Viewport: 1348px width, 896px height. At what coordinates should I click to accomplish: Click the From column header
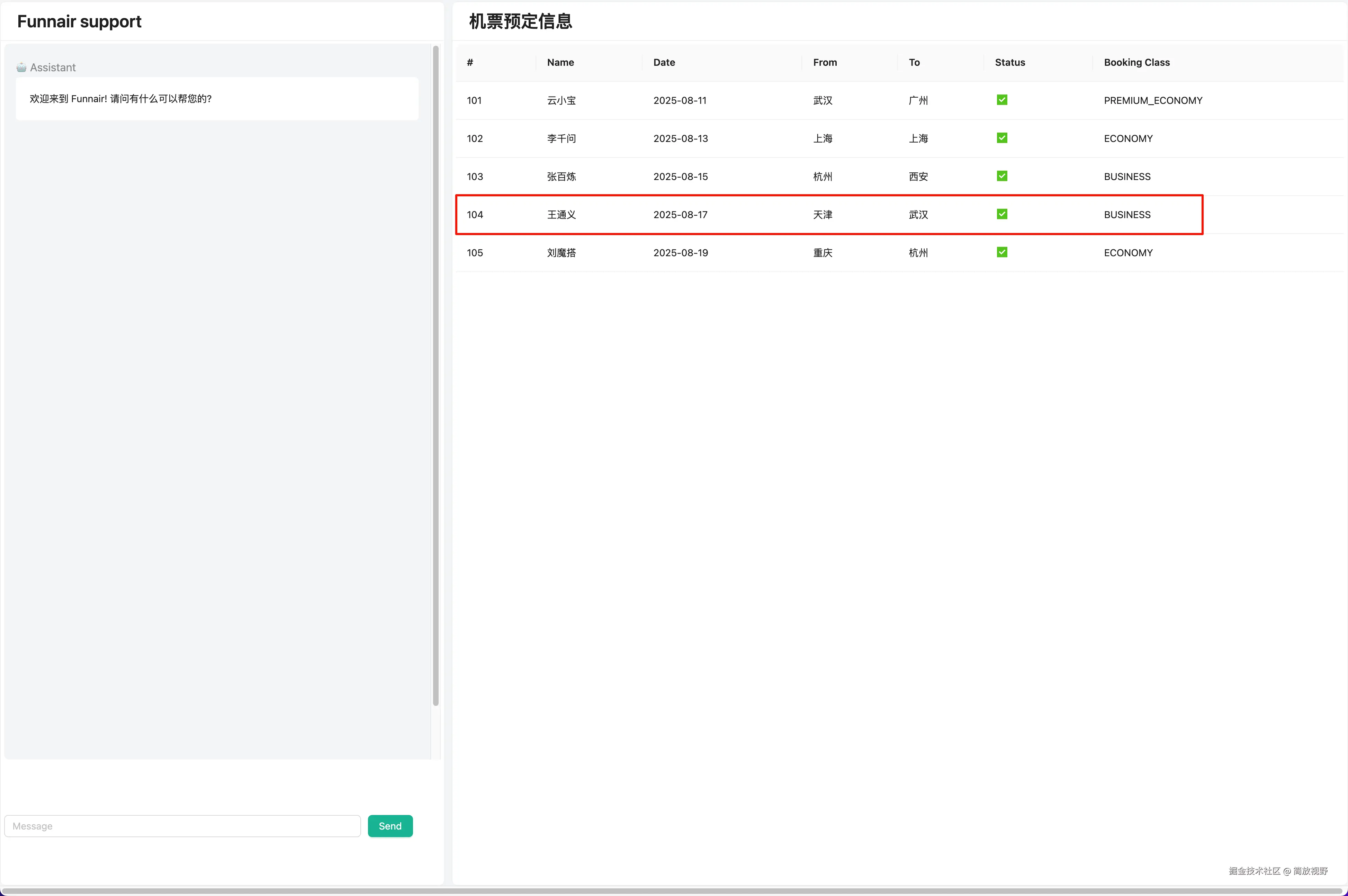tap(825, 62)
